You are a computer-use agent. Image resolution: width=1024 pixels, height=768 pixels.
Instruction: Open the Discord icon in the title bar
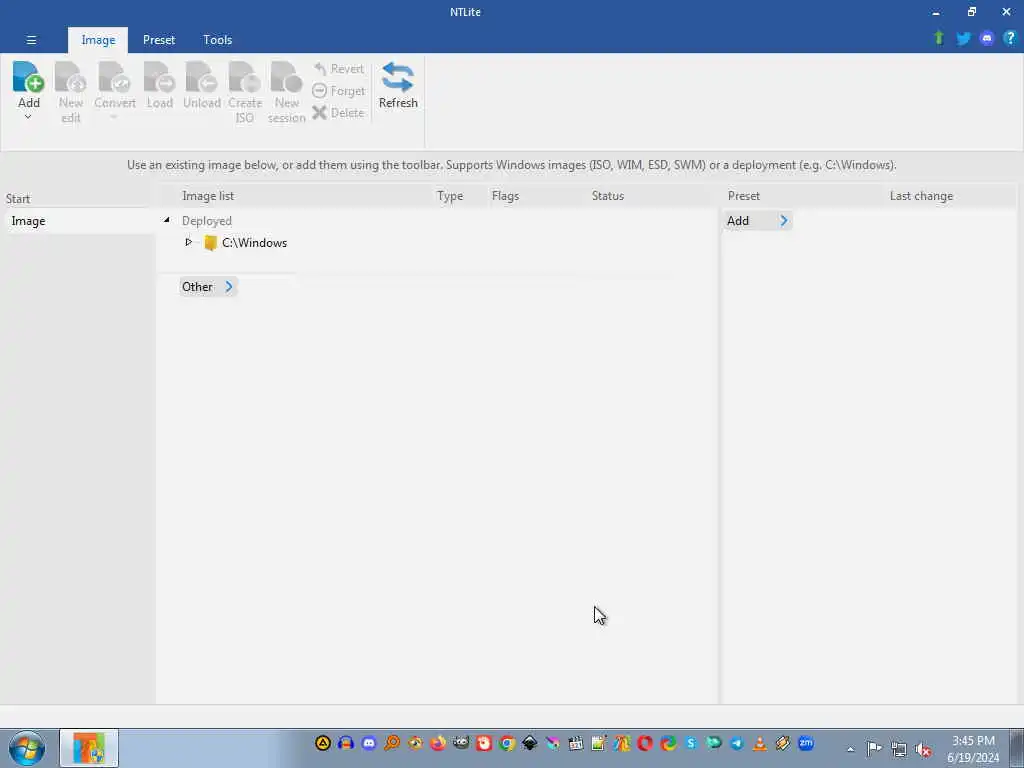[987, 39]
